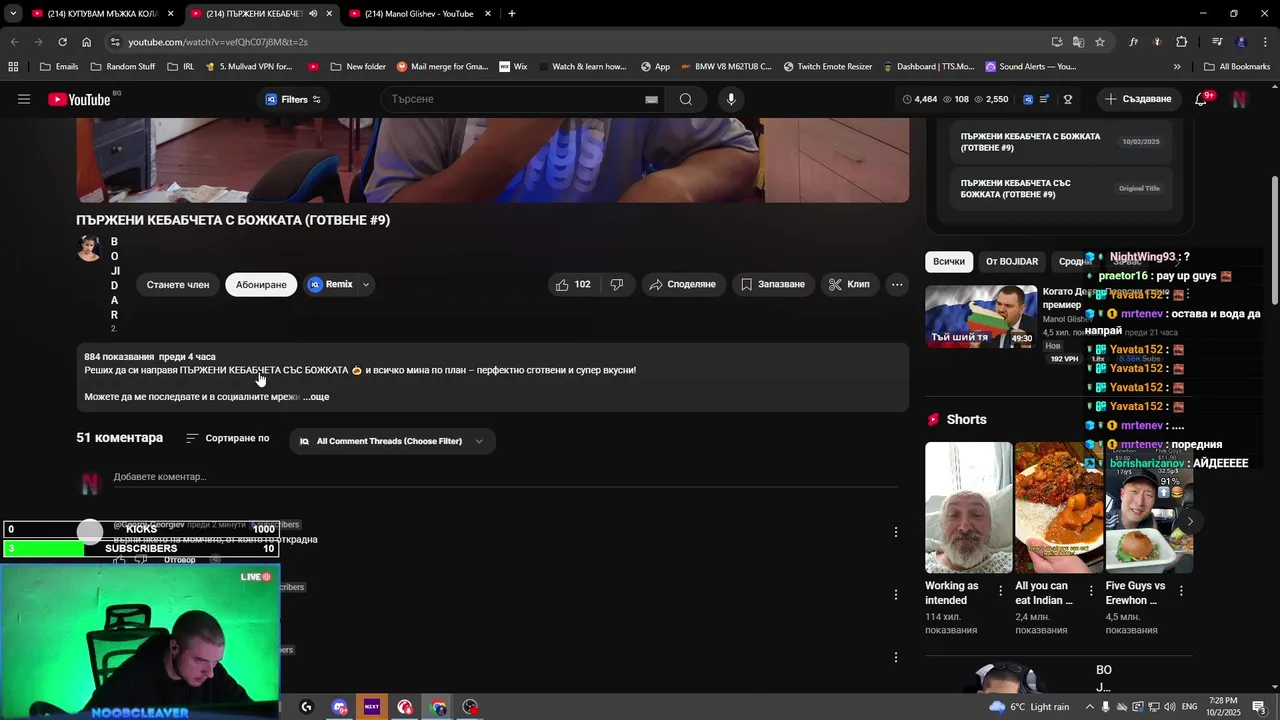This screenshot has width=1280, height=720.
Task: Open Chrome three-dot menu
Action: [1264, 42]
